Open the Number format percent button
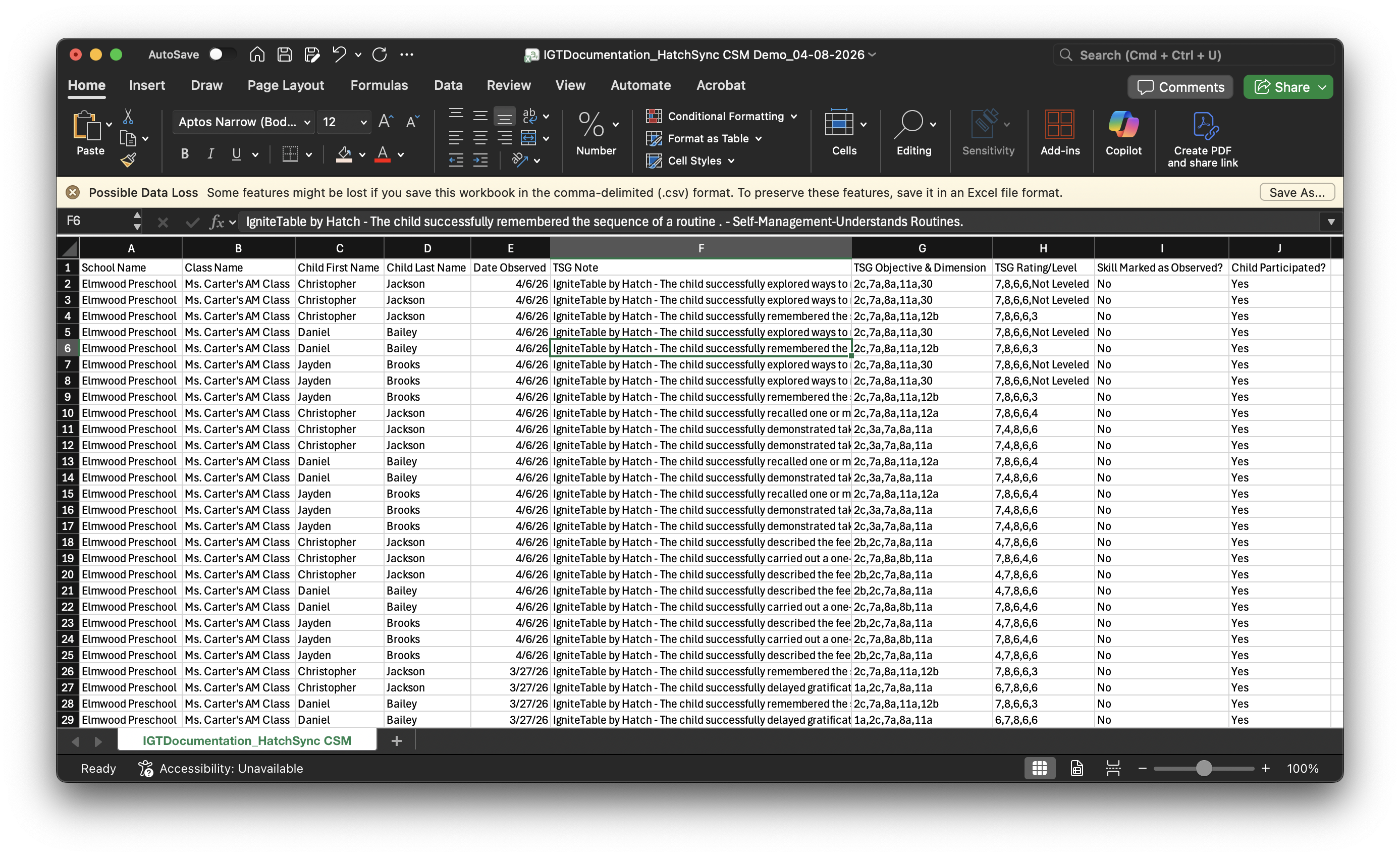Viewport: 1400px width, 857px height. click(596, 134)
